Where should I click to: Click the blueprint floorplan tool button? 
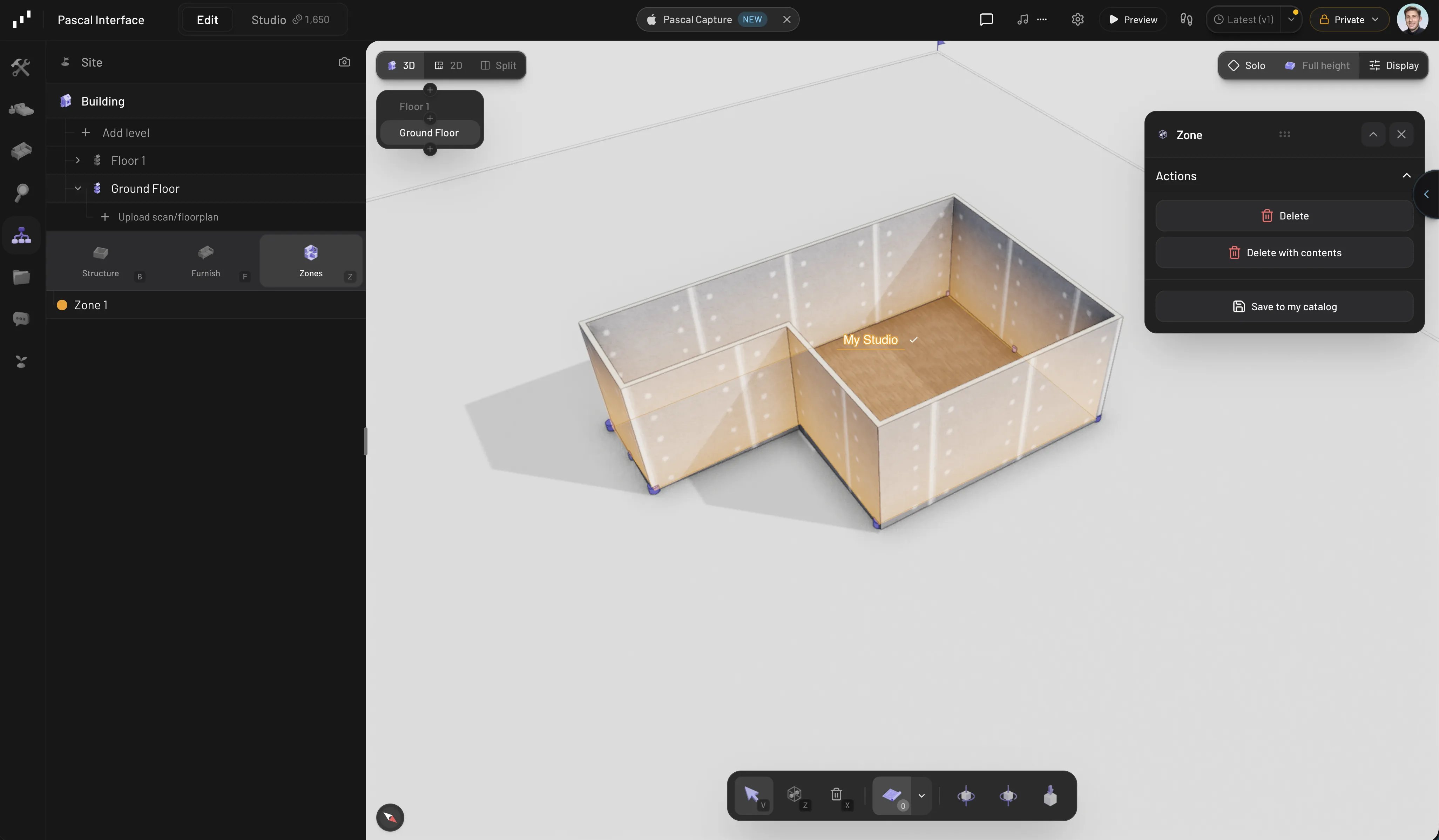tap(891, 795)
